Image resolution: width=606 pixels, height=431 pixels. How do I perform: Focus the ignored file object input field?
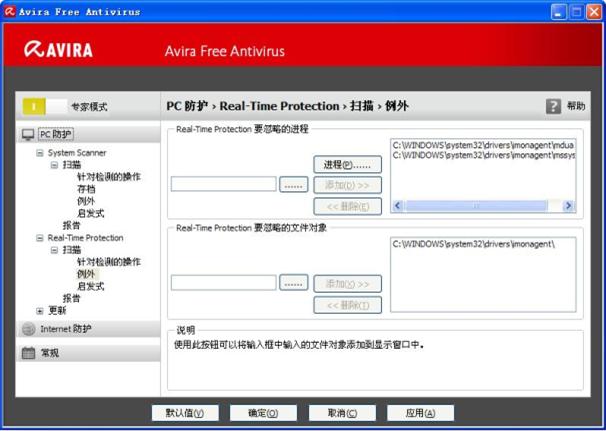(224, 283)
